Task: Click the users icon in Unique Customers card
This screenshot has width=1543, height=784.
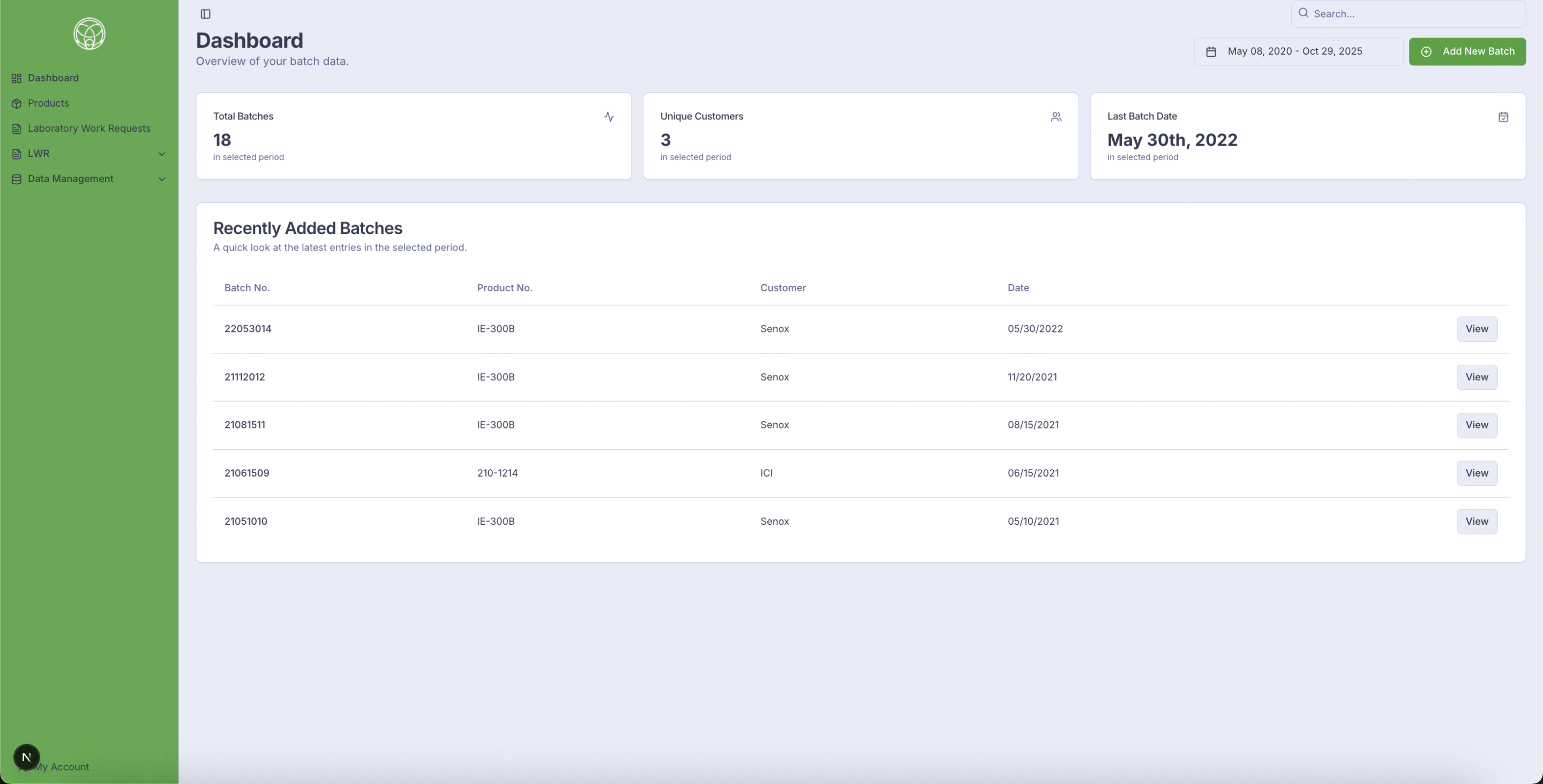Action: pyautogui.click(x=1056, y=117)
